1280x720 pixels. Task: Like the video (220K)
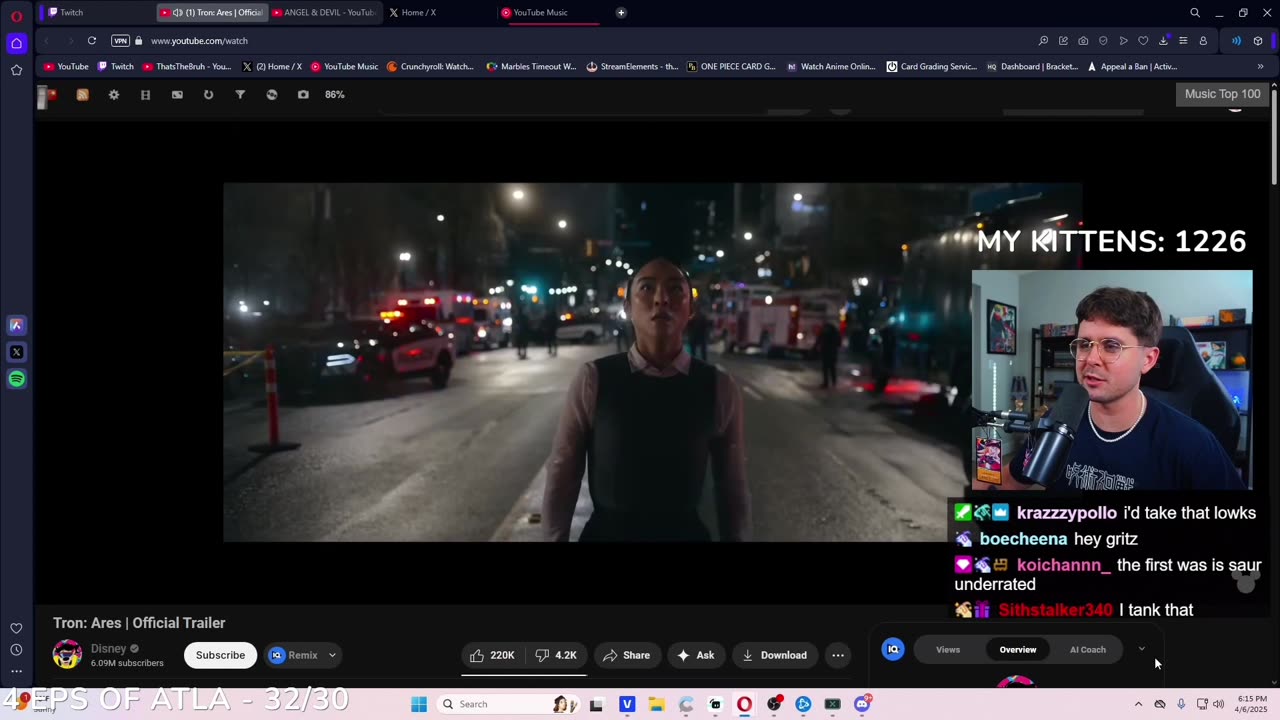(492, 655)
